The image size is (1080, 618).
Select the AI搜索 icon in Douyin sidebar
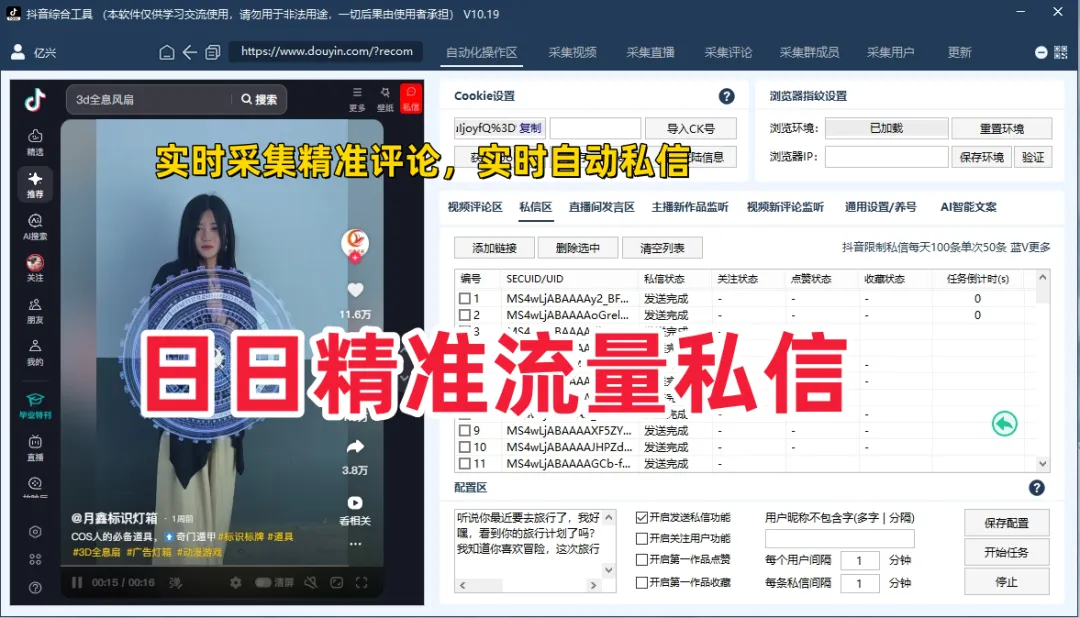30,226
